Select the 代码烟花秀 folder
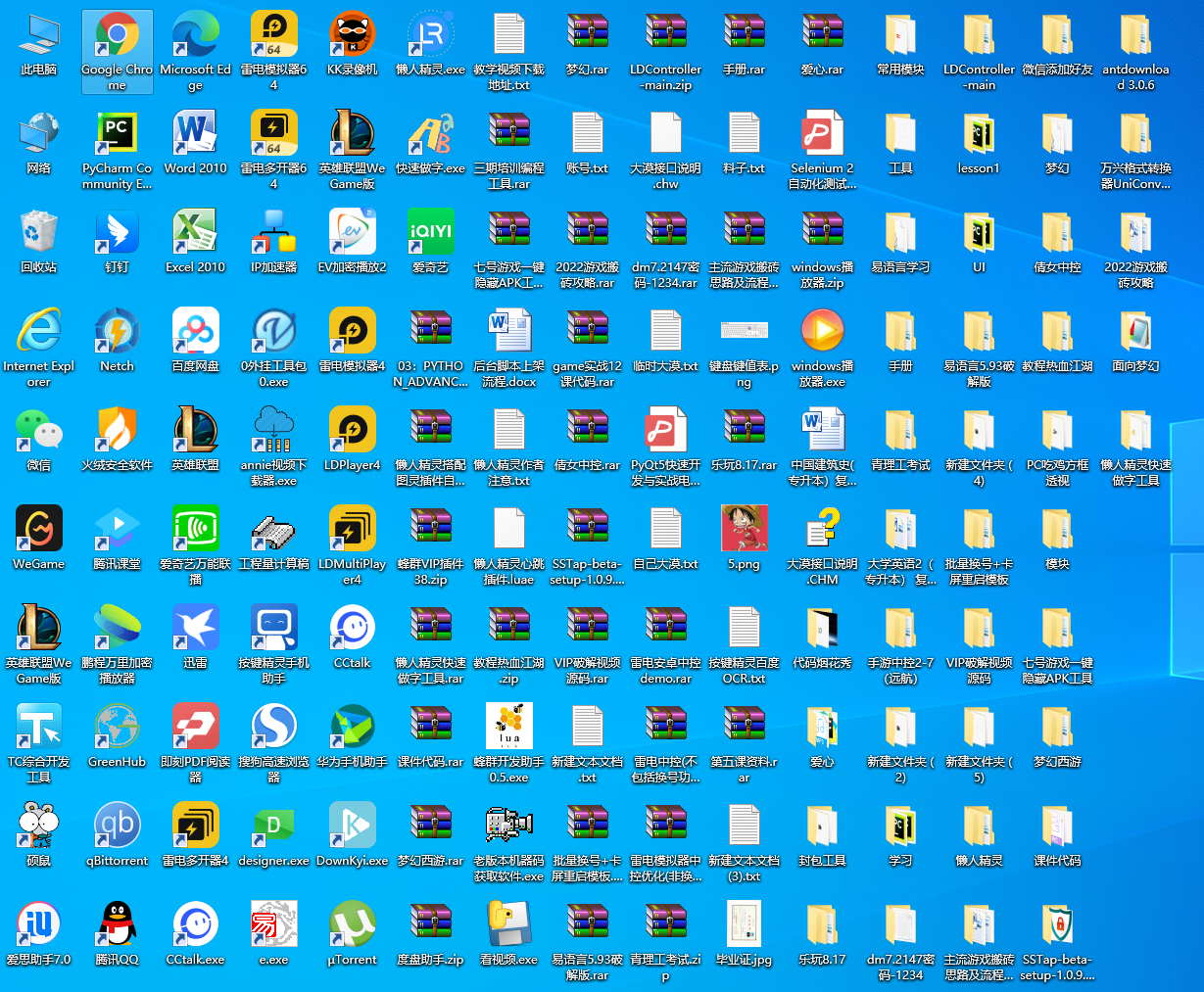This screenshot has height=992, width=1204. pos(823,638)
